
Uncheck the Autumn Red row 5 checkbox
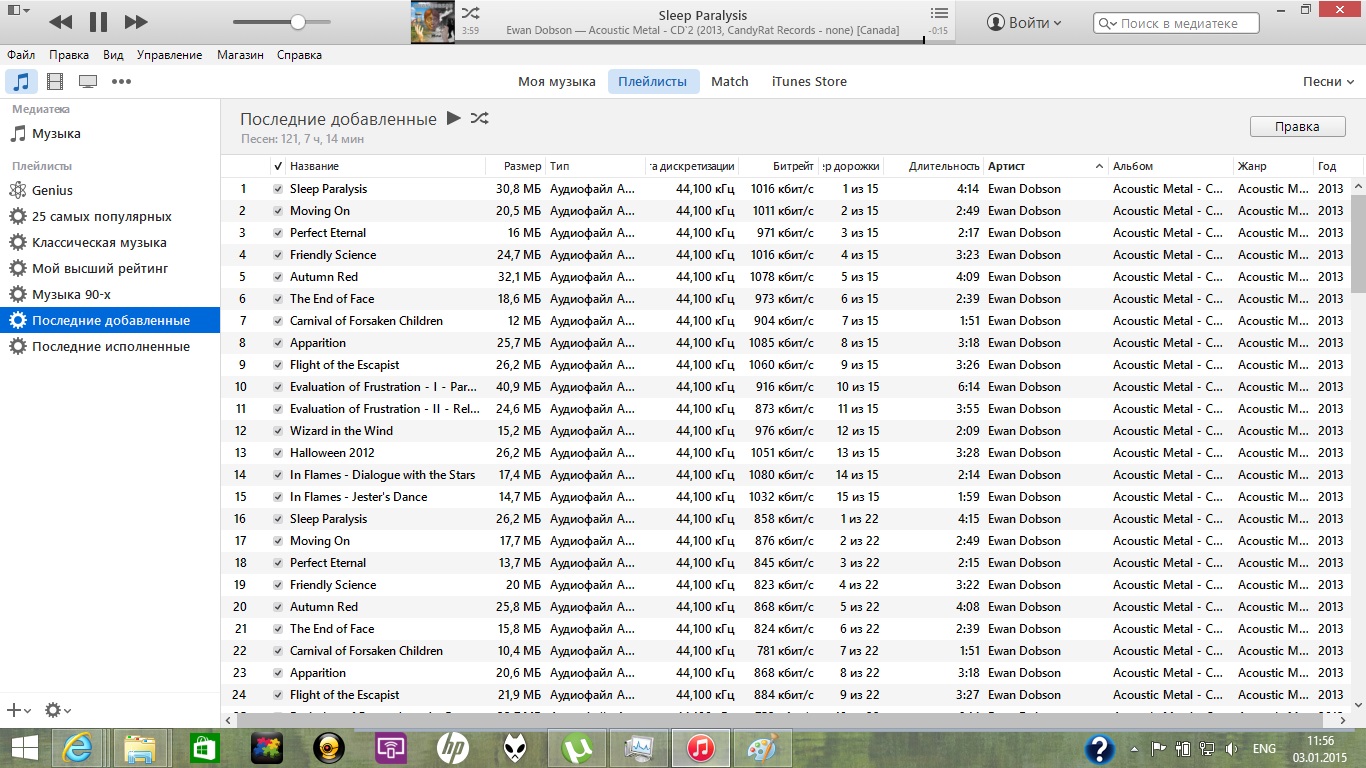click(x=278, y=277)
